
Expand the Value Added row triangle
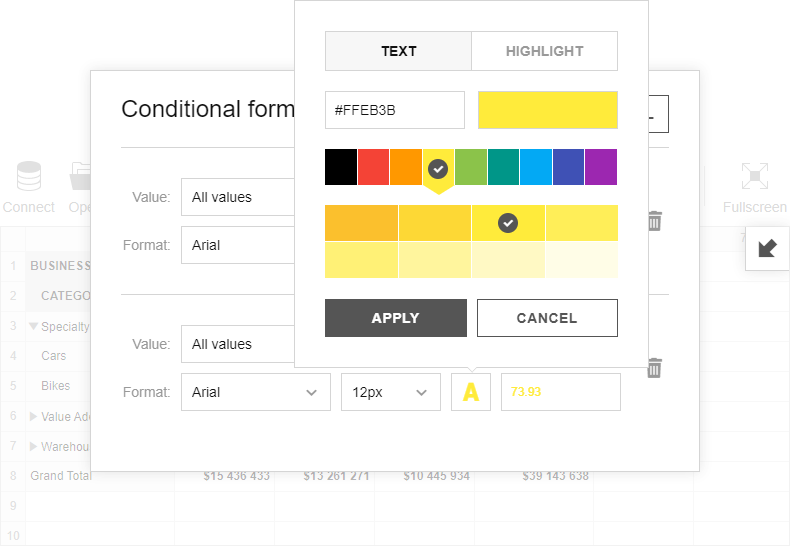(x=35, y=417)
